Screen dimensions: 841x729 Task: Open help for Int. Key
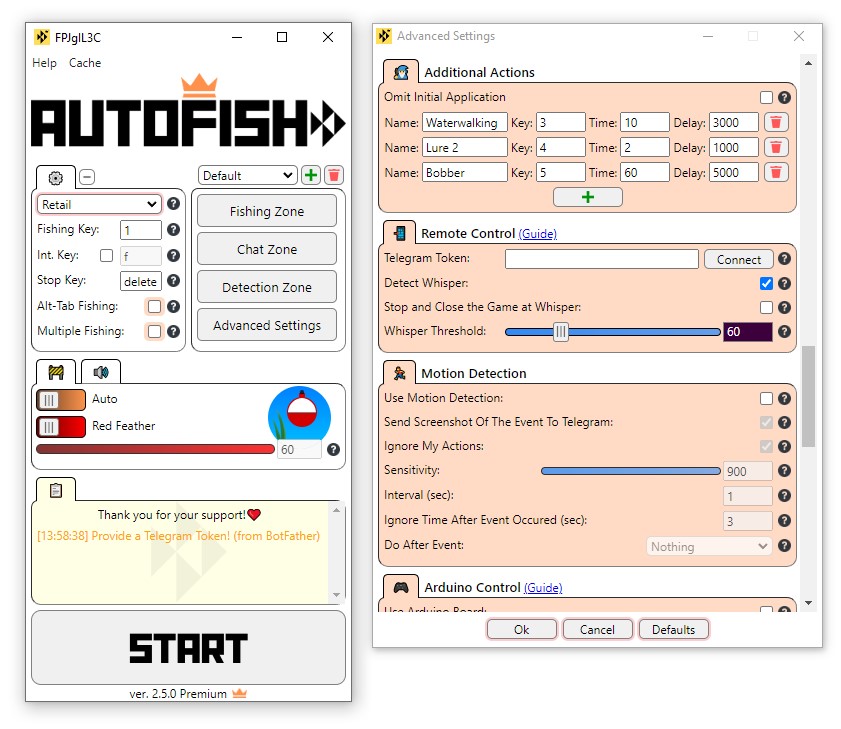click(173, 255)
